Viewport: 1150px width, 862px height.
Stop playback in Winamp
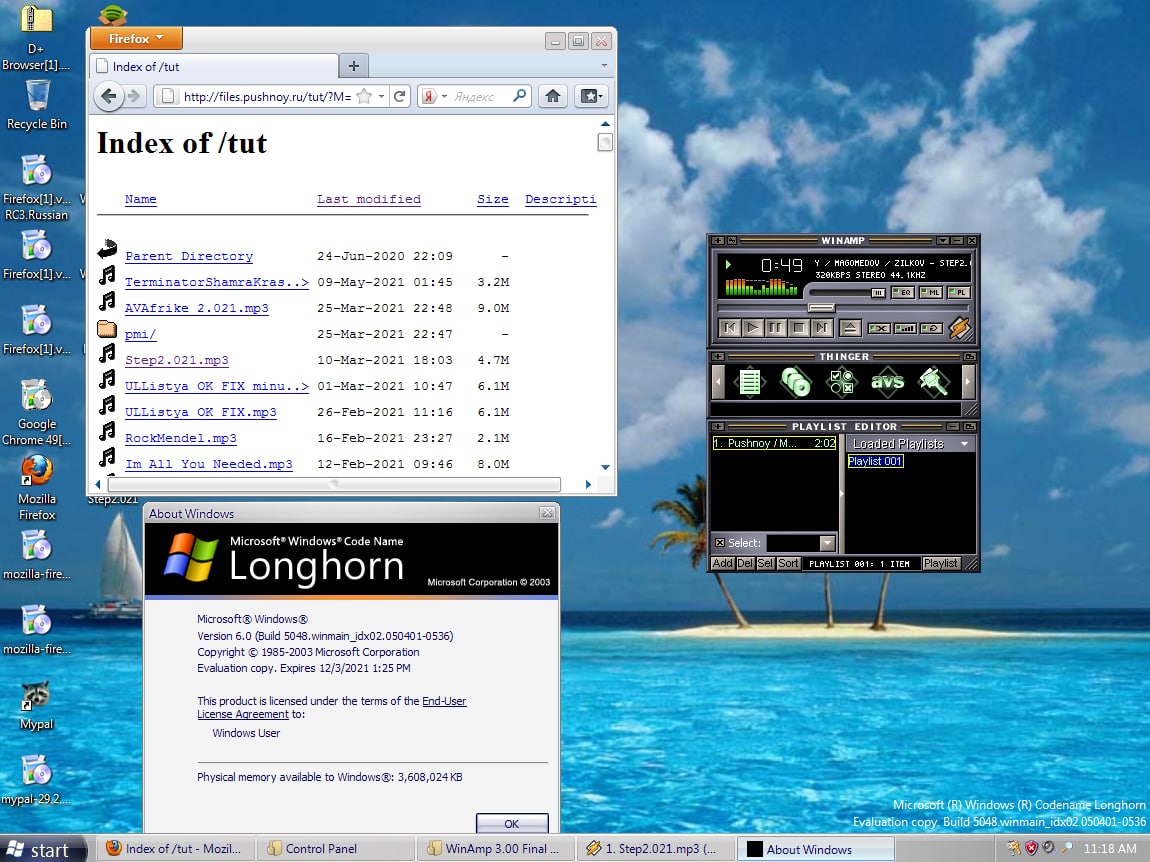(799, 328)
